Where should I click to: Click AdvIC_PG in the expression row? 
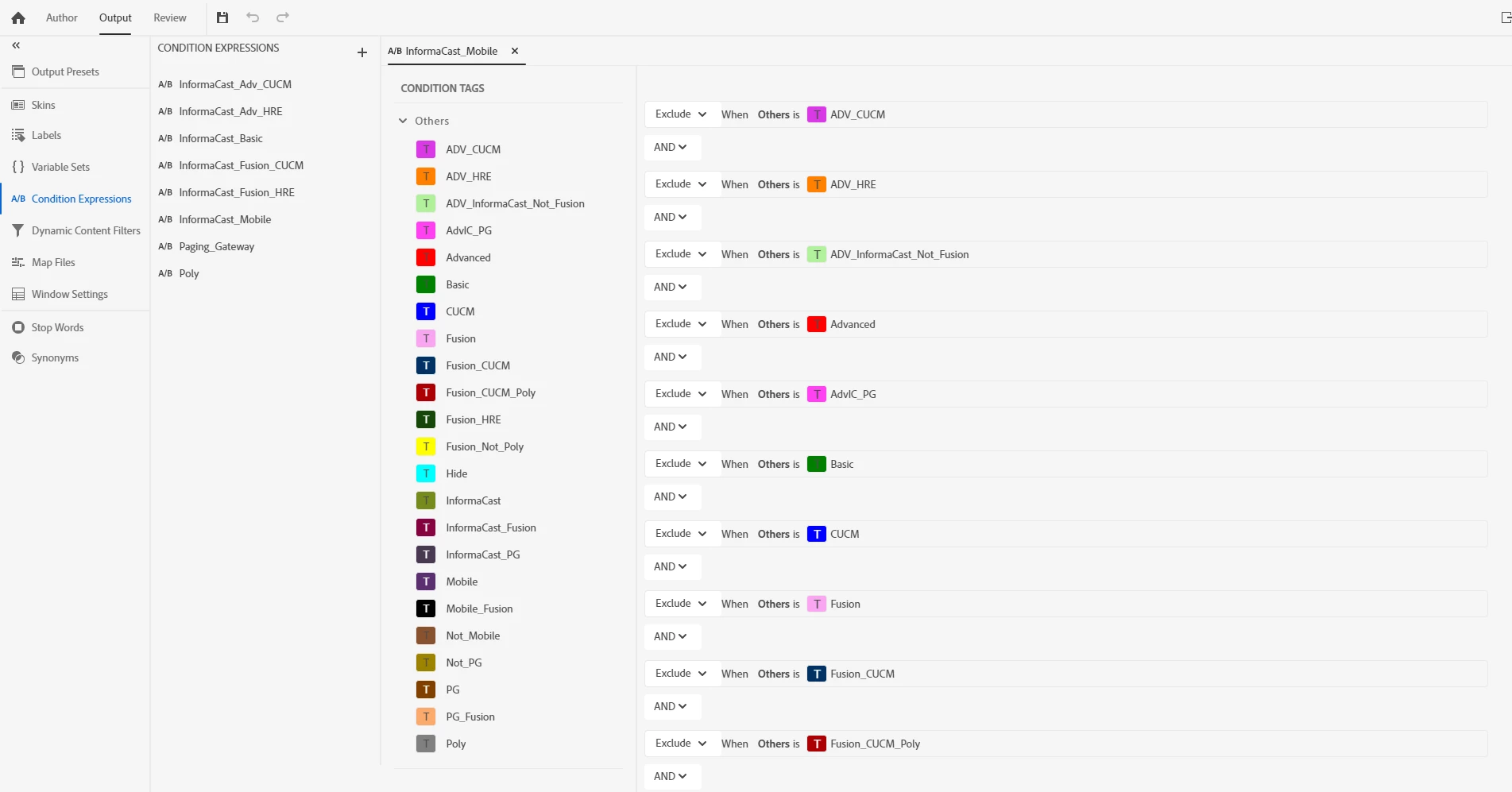tap(853, 394)
